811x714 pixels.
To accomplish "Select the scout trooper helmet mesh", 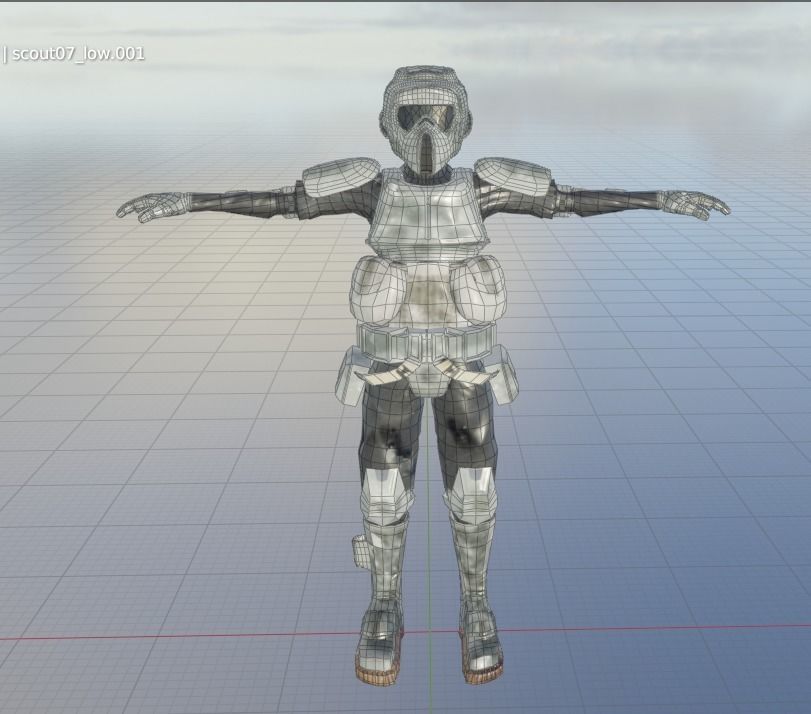I will tap(425, 120).
